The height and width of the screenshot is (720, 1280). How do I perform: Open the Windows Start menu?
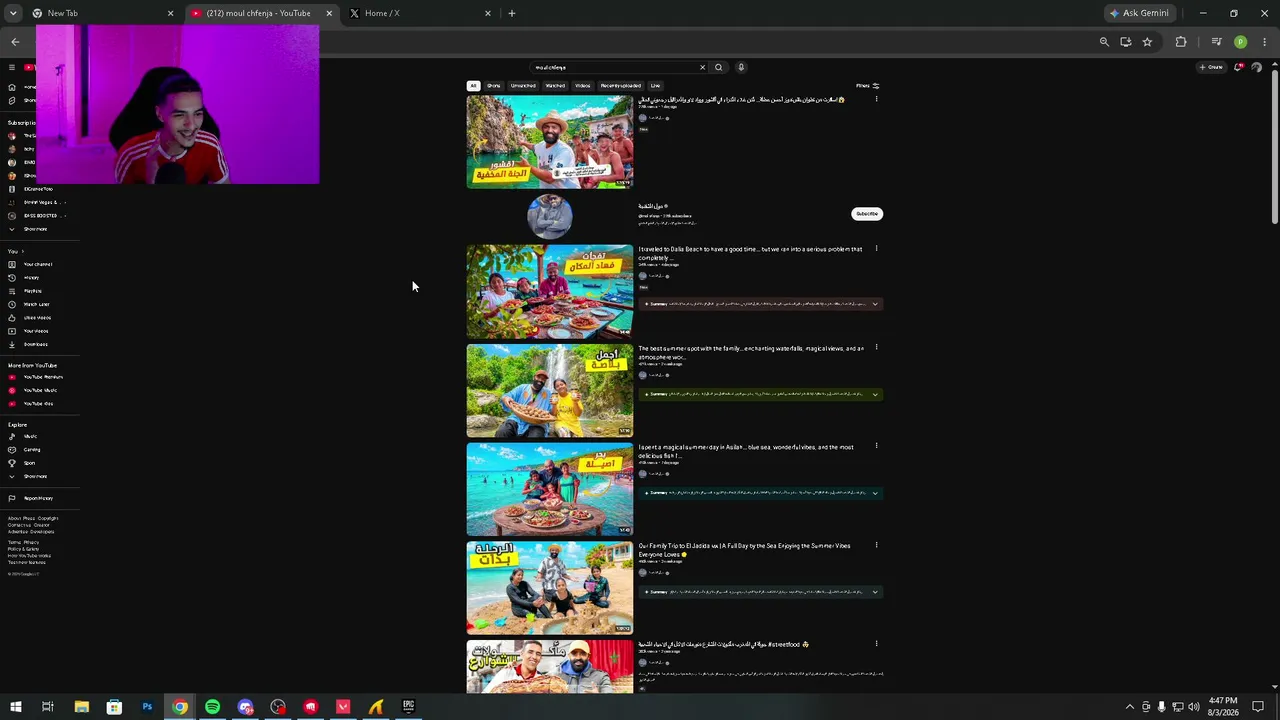[x=15, y=707]
